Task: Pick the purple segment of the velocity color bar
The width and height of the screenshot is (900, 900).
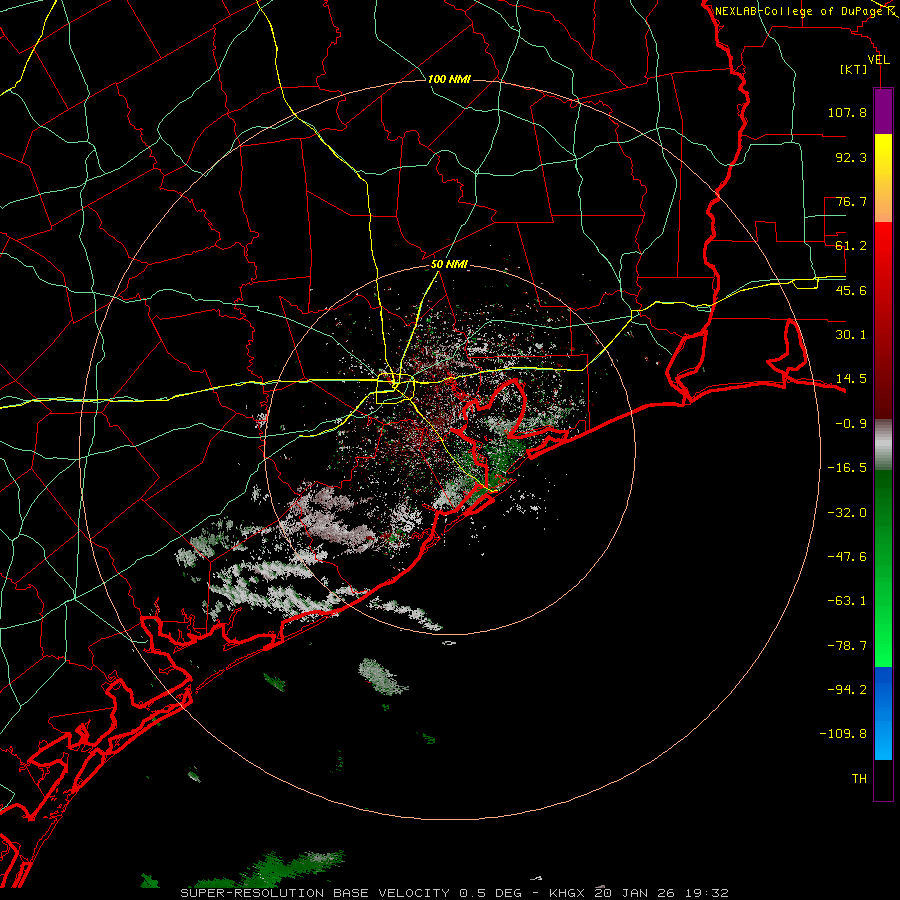Action: [883, 111]
